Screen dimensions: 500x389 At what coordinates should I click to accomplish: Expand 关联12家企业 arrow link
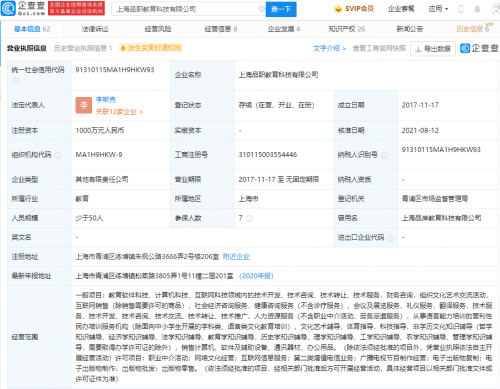[119, 112]
